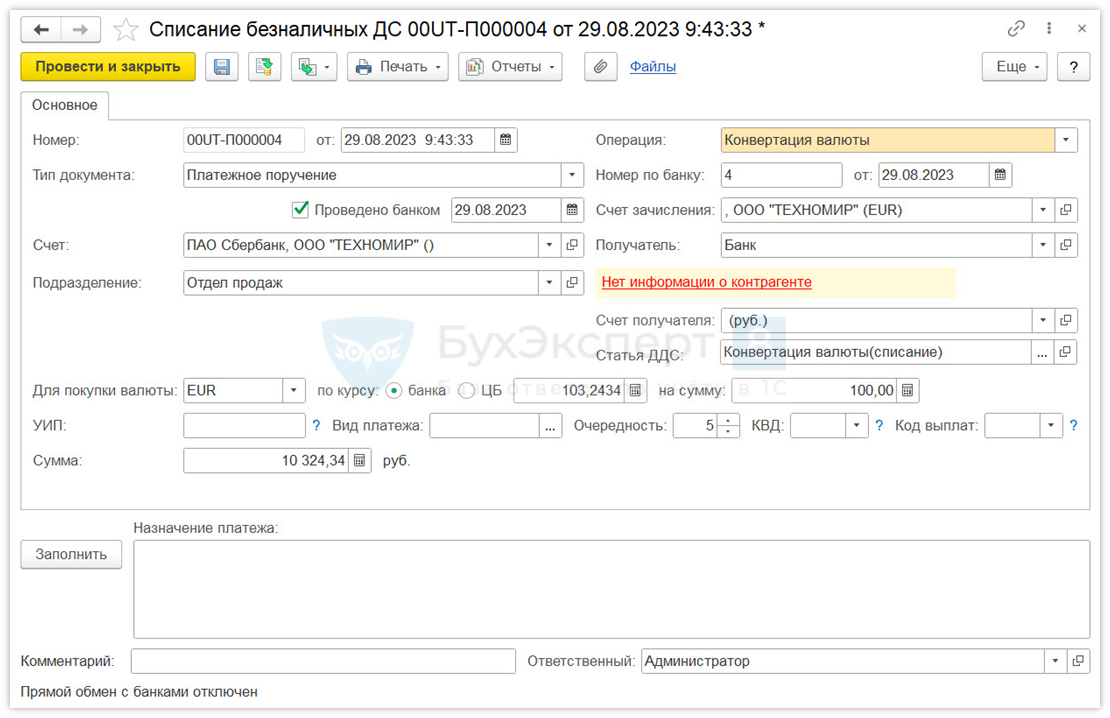Viewport: 1110px width, 718px height.
Task: Go back with the left arrow button
Action: (41, 30)
